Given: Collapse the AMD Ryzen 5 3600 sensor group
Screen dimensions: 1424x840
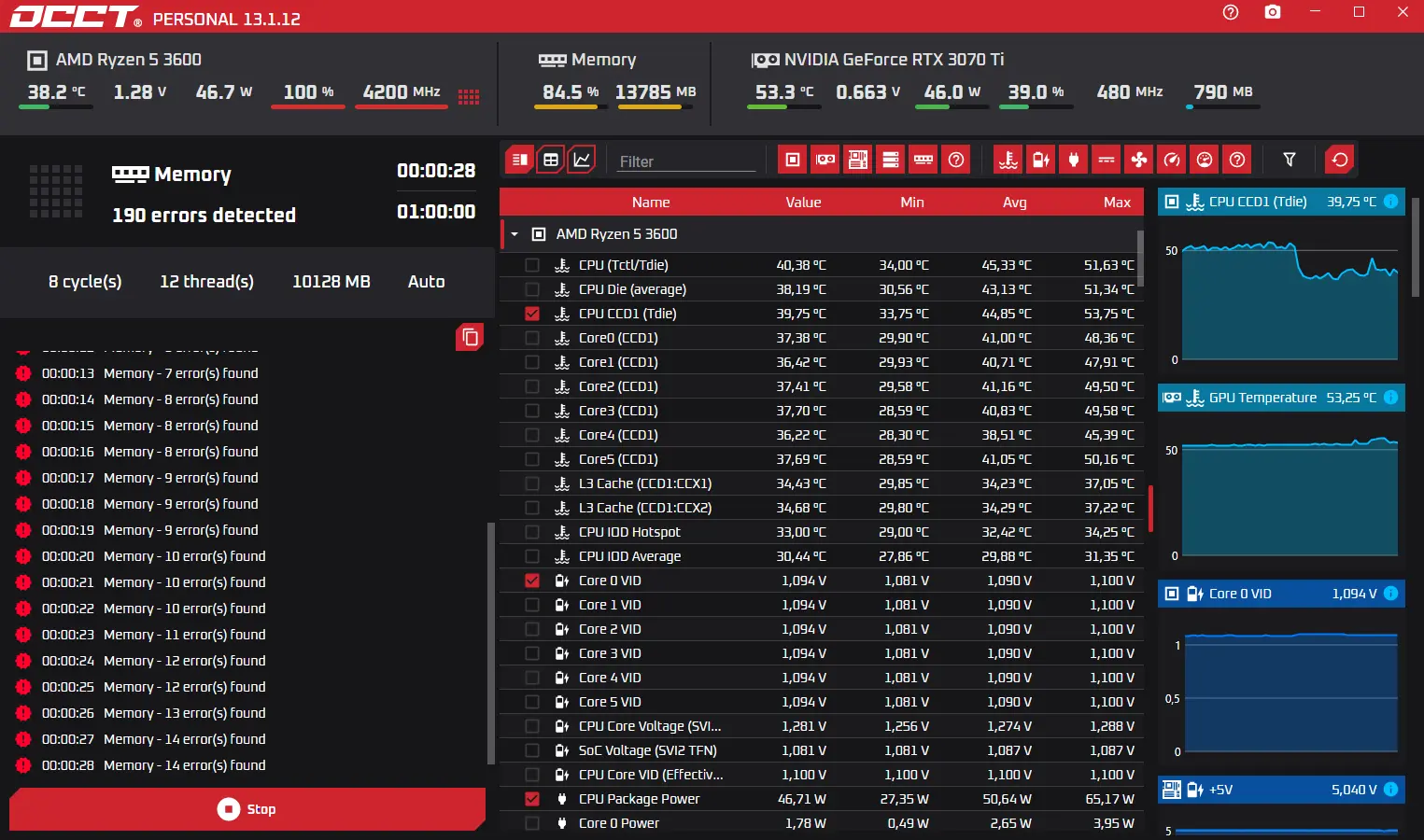Looking at the screenshot, I should click(x=515, y=234).
